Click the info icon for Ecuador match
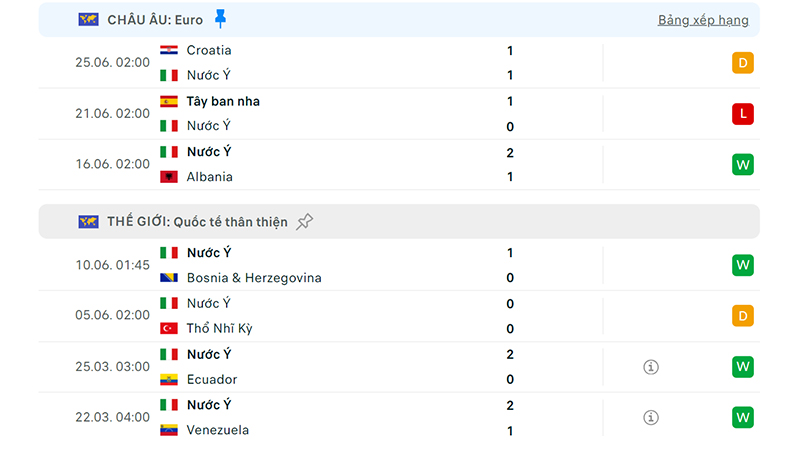The height and width of the screenshot is (450, 800). 651,367
